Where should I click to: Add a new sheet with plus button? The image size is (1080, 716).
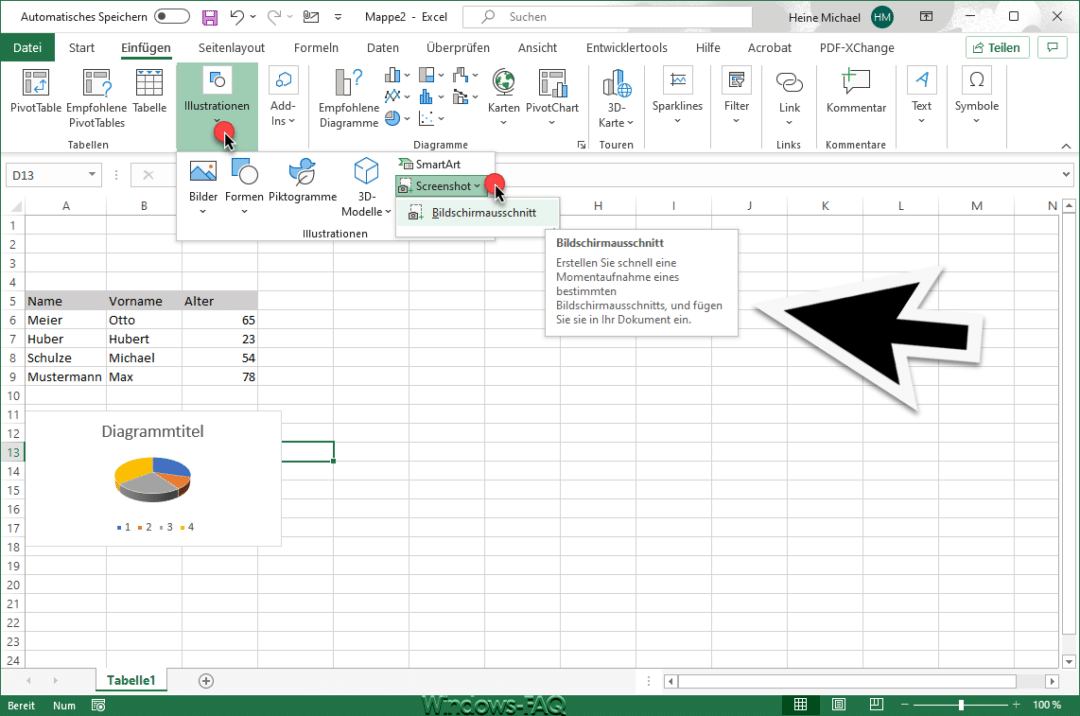pyautogui.click(x=205, y=681)
